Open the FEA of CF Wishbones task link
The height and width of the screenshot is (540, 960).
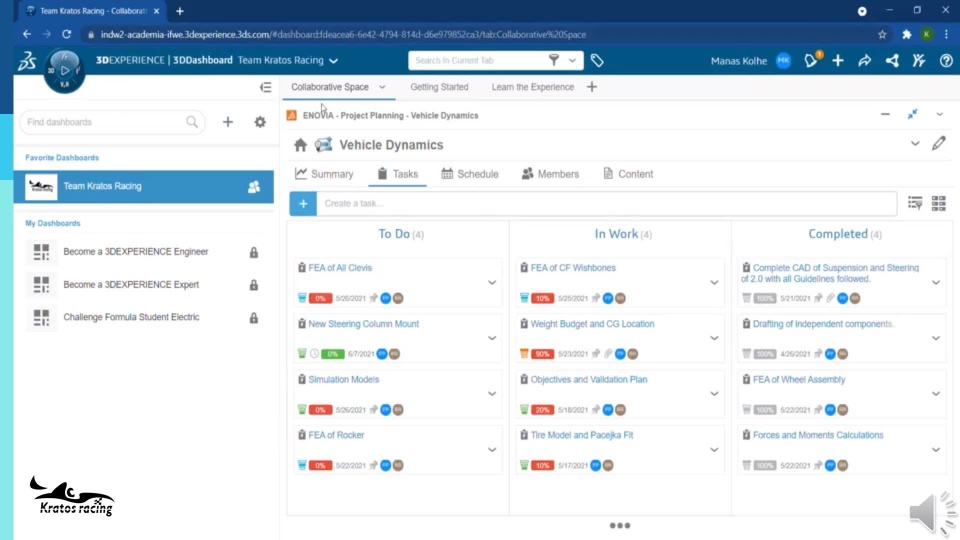click(573, 268)
